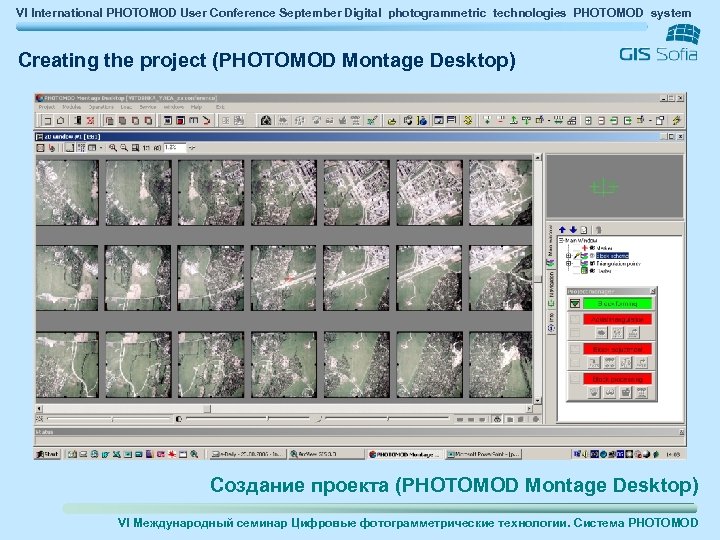Open the Windows menu
This screenshot has width=720, height=540.
(x=174, y=107)
